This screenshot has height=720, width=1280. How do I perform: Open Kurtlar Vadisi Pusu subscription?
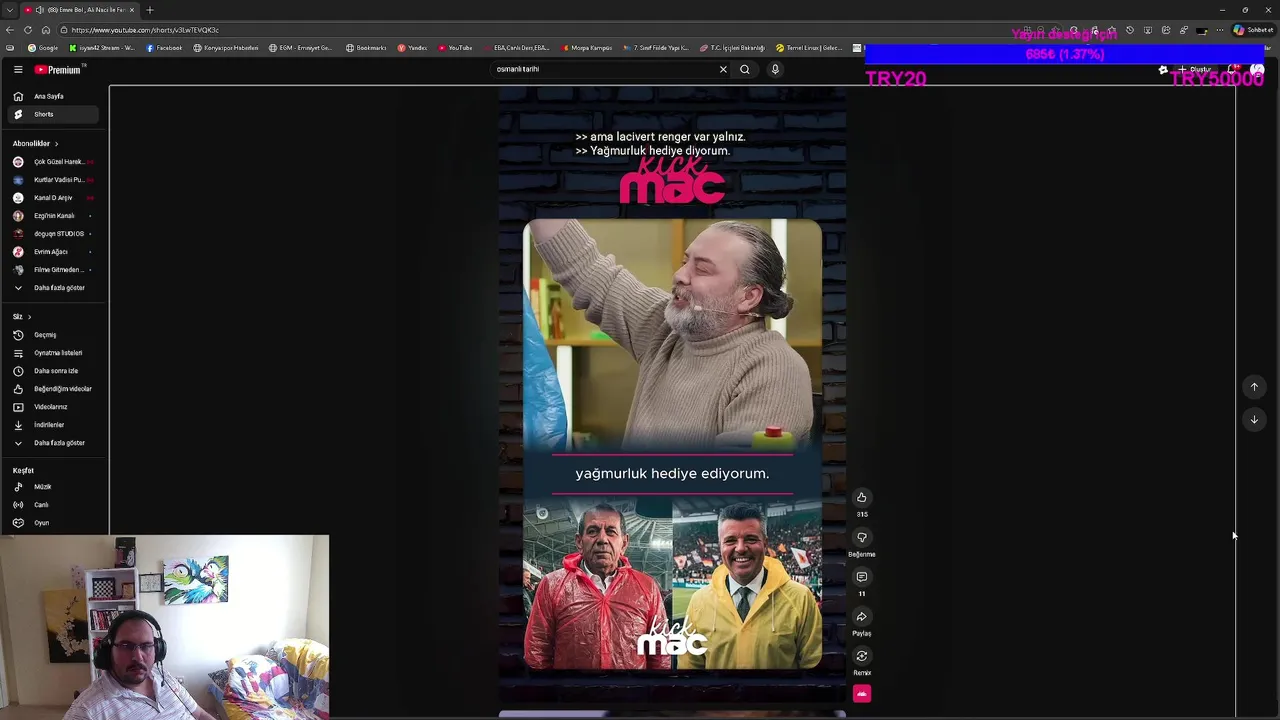pyautogui.click(x=54, y=180)
